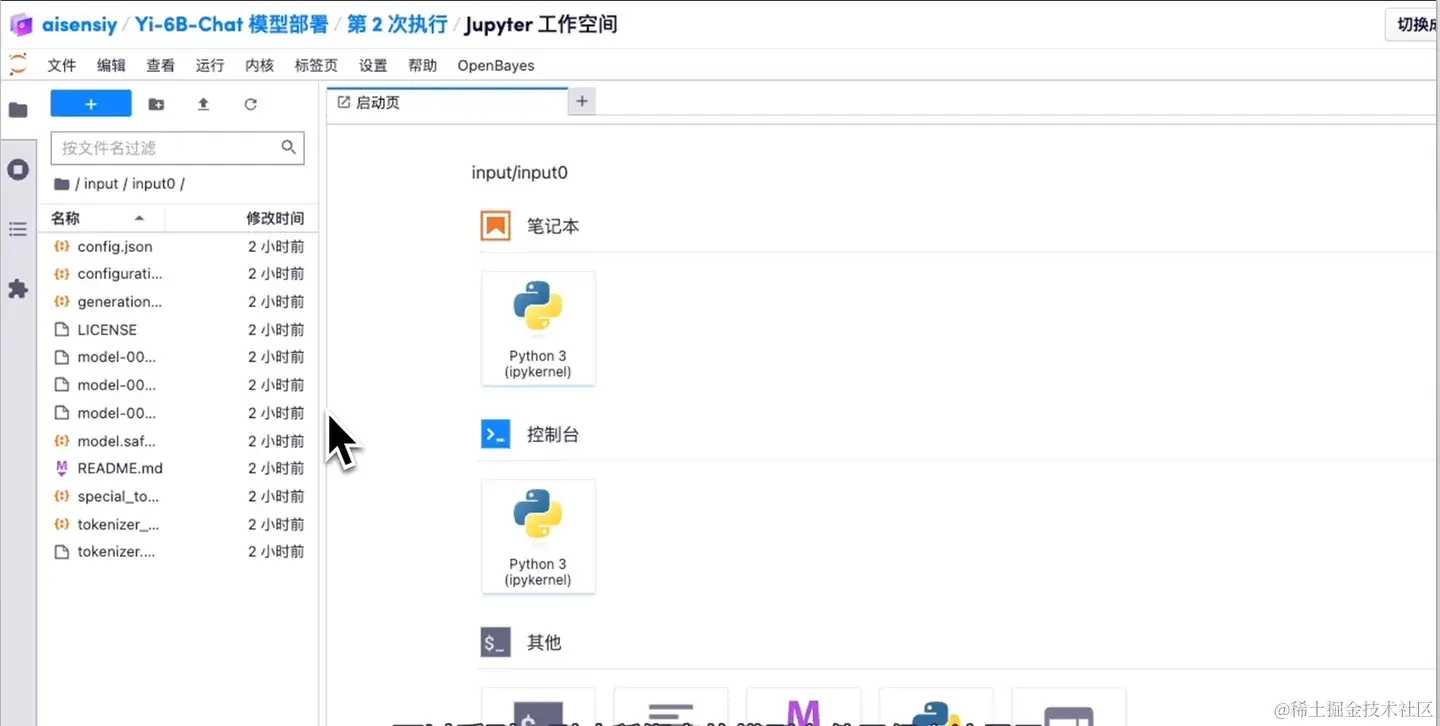Select config.json in file list
This screenshot has width=1440, height=726.
tap(178, 246)
